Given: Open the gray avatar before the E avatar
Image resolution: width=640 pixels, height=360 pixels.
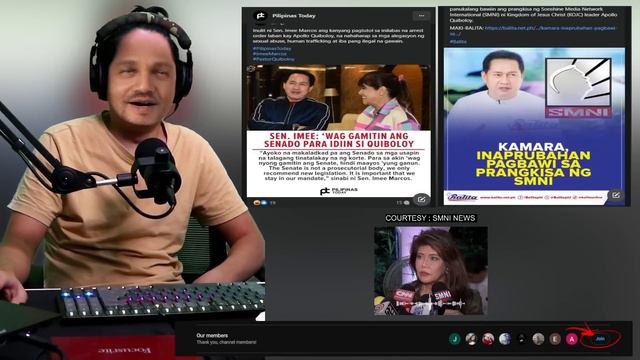Looking at the screenshot, I should [538, 338].
